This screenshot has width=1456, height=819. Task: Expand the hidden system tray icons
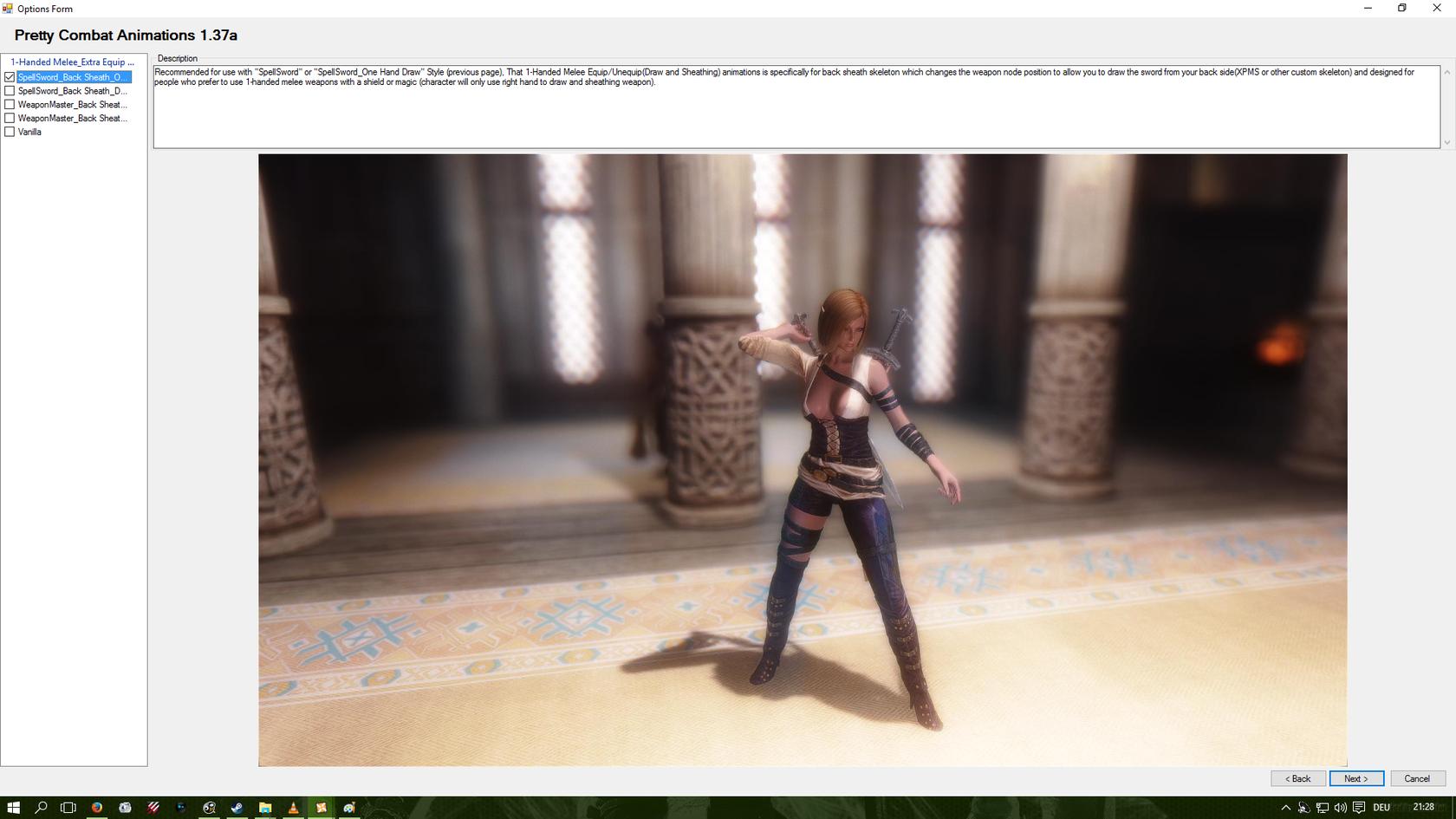[x=1285, y=807]
